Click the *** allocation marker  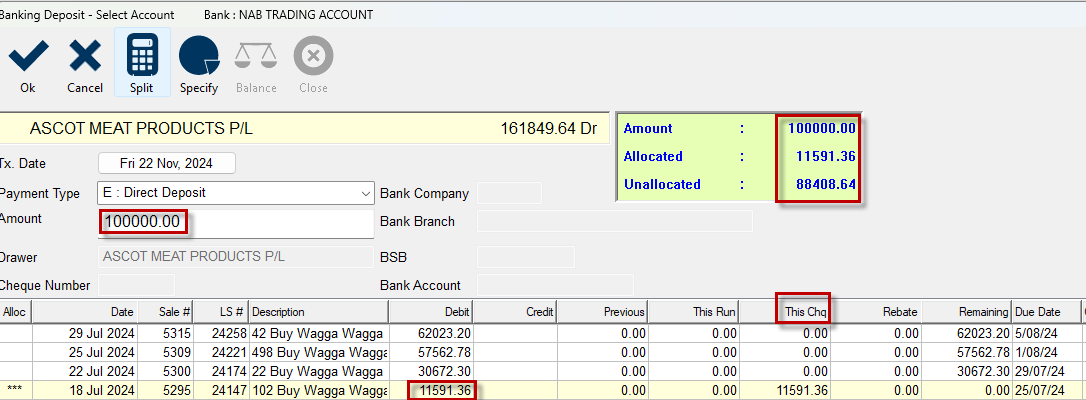coord(15,391)
